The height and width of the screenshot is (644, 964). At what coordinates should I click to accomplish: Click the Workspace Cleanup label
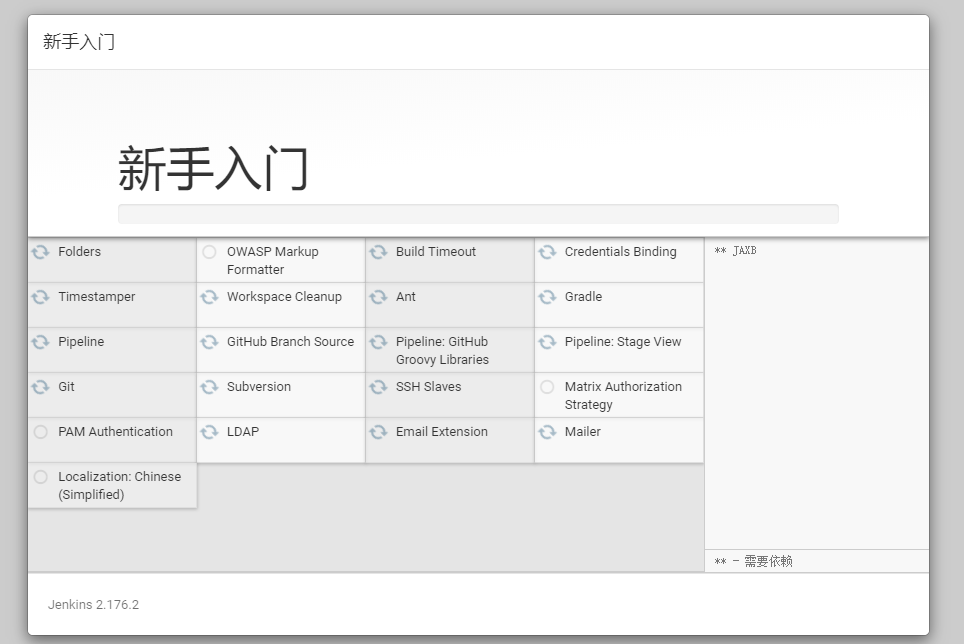[284, 296]
